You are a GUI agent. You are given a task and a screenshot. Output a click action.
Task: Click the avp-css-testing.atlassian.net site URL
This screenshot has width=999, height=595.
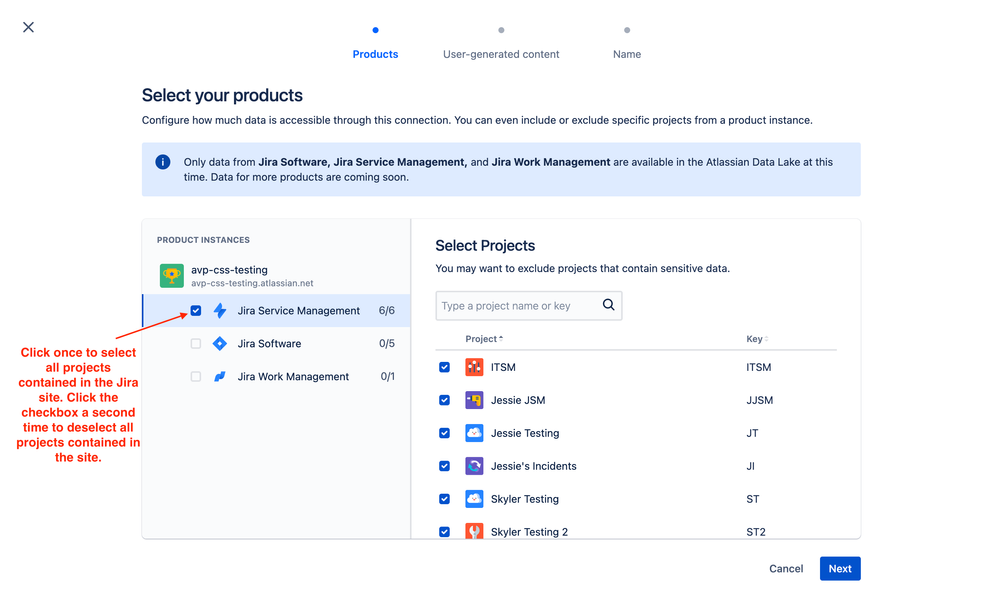pyautogui.click(x=252, y=283)
